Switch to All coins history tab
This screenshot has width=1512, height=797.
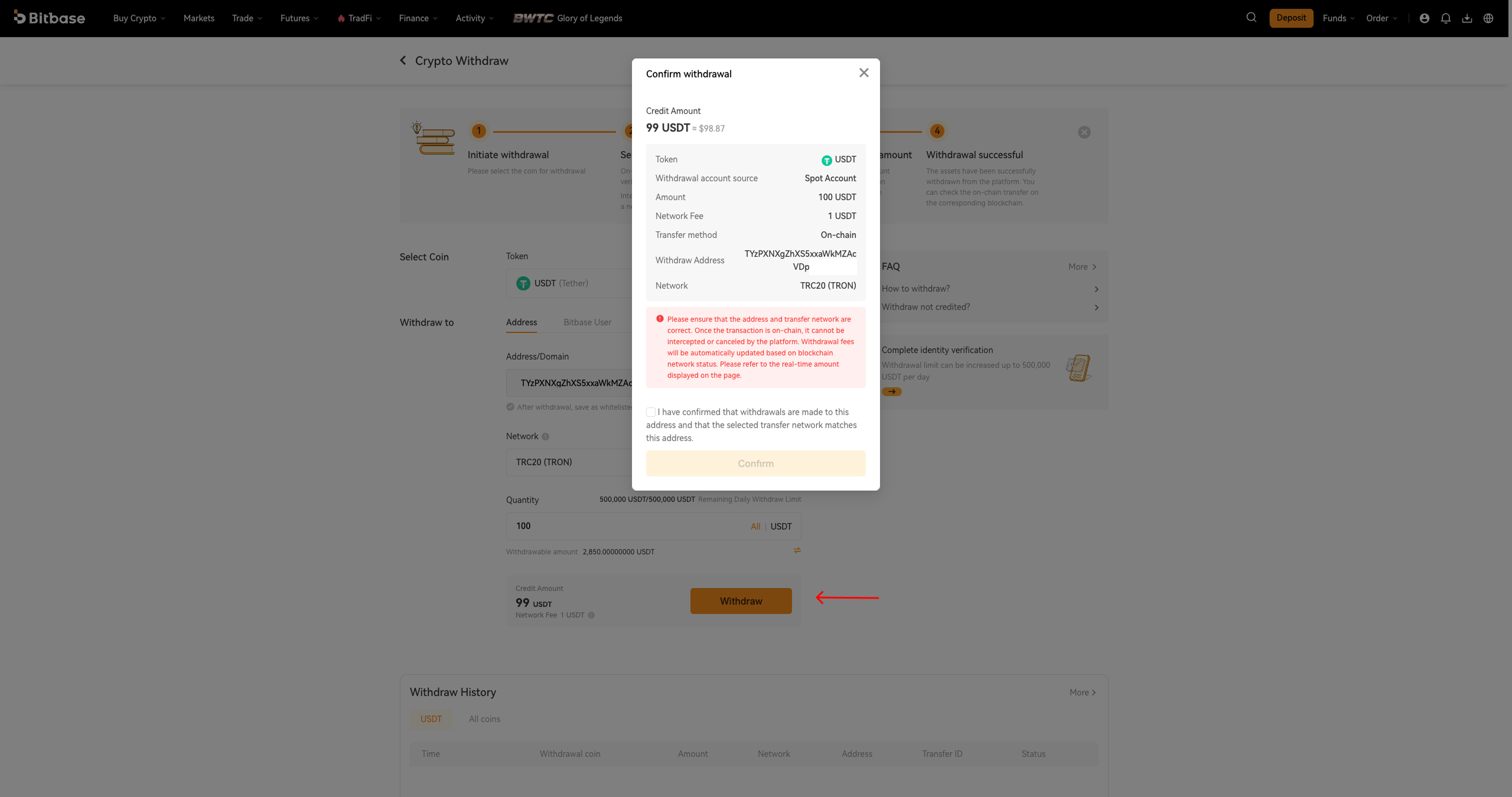pos(484,719)
